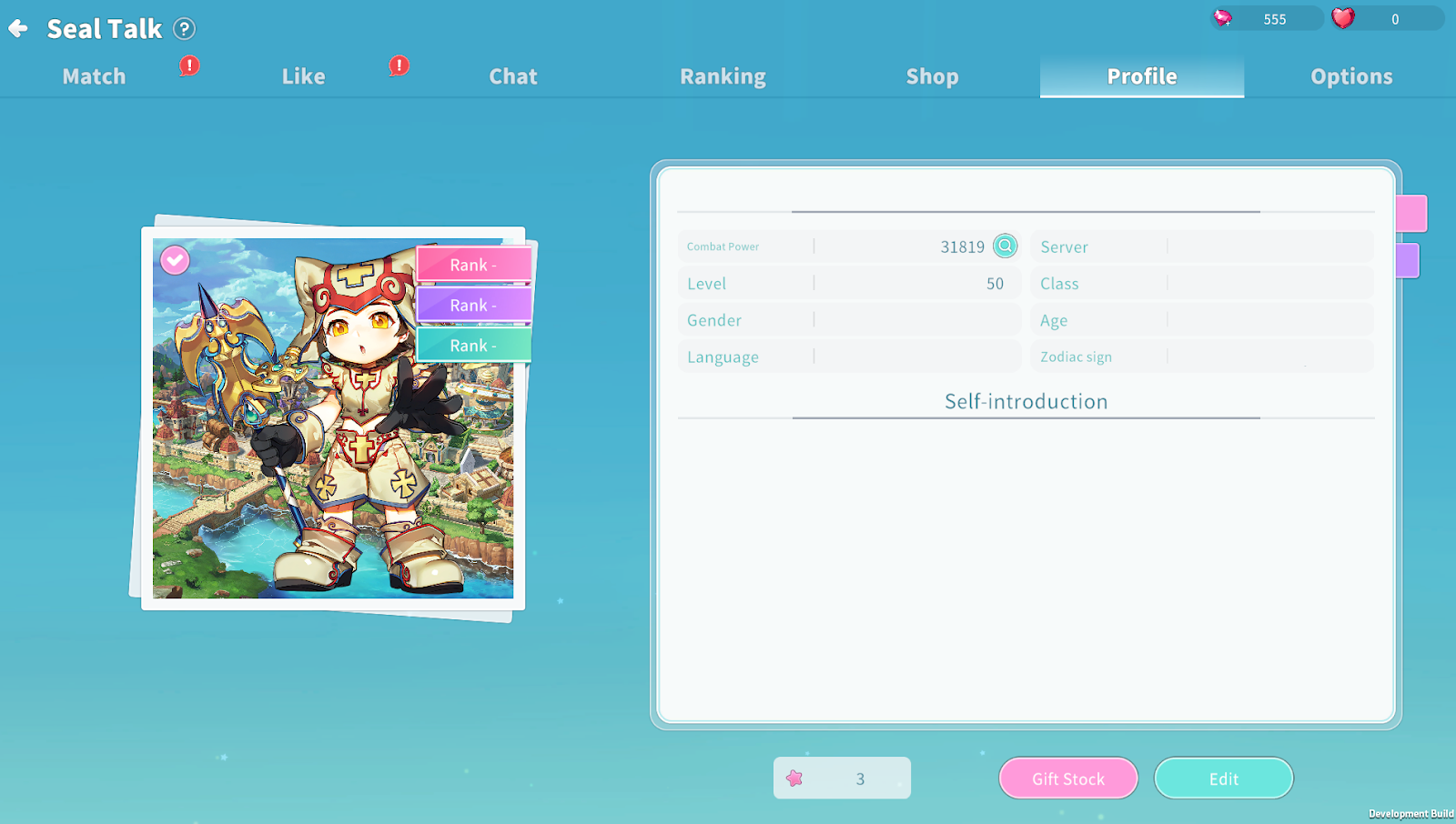Click the Combat Power magnifier icon

point(1005,246)
